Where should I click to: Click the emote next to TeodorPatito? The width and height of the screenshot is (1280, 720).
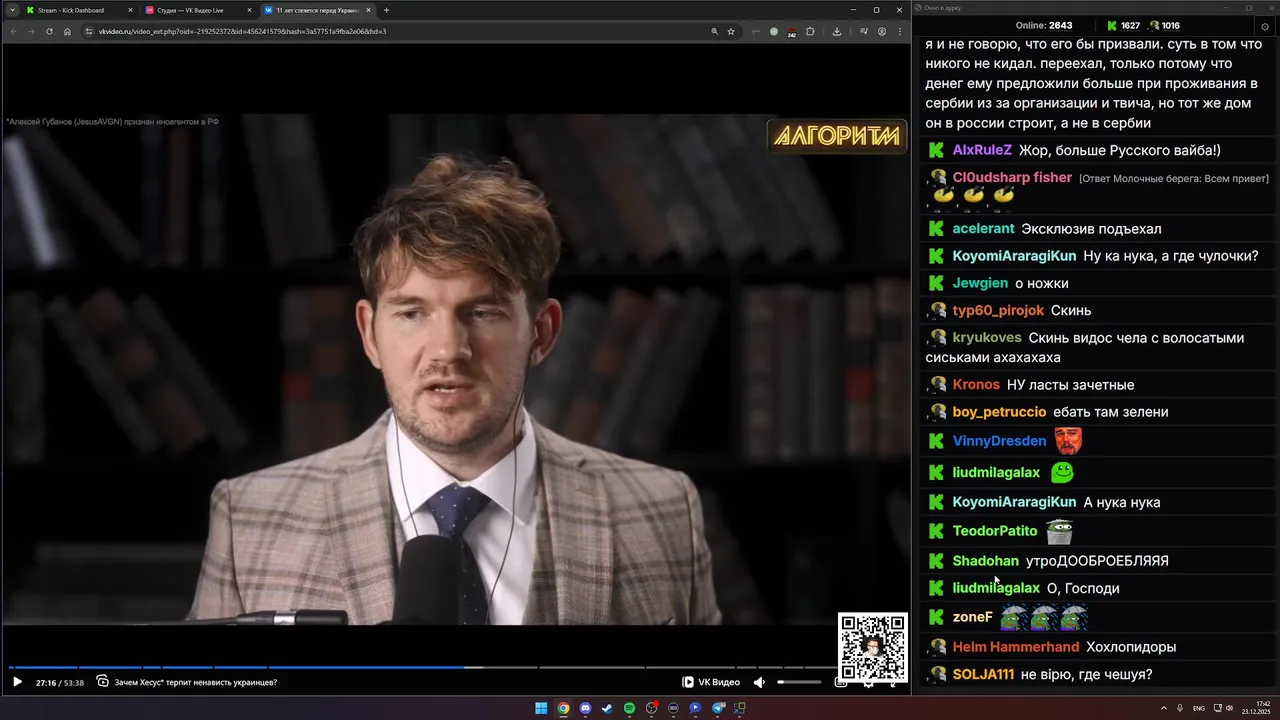pyautogui.click(x=1059, y=531)
